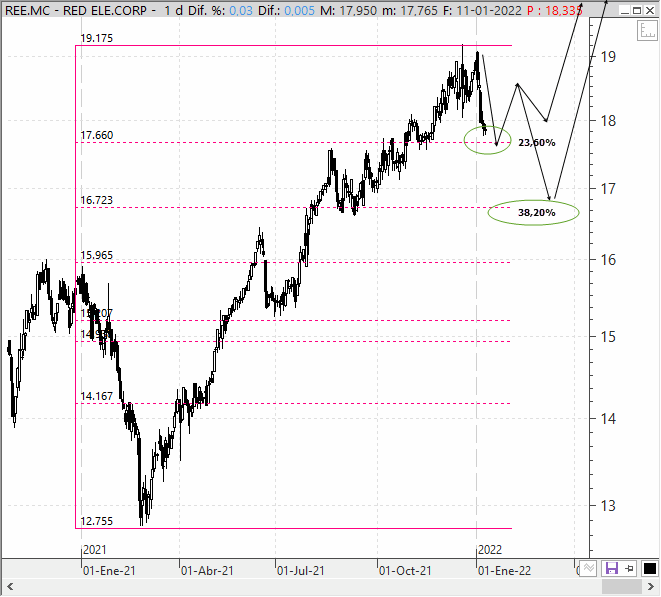This screenshot has width=661, height=597.
Task: Select the 15.965 Fibonacci level label
Action: click(x=97, y=255)
